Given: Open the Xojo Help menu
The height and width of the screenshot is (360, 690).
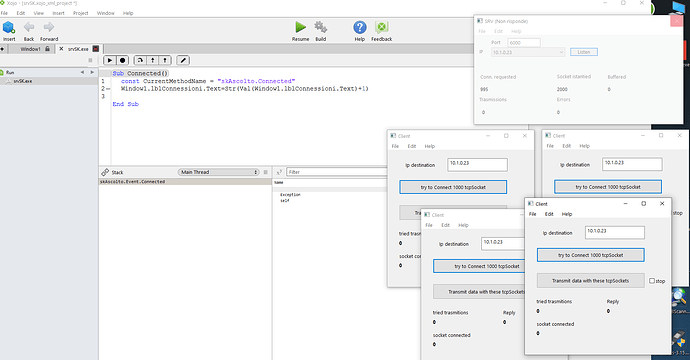Looking at the screenshot, I should (x=128, y=13).
